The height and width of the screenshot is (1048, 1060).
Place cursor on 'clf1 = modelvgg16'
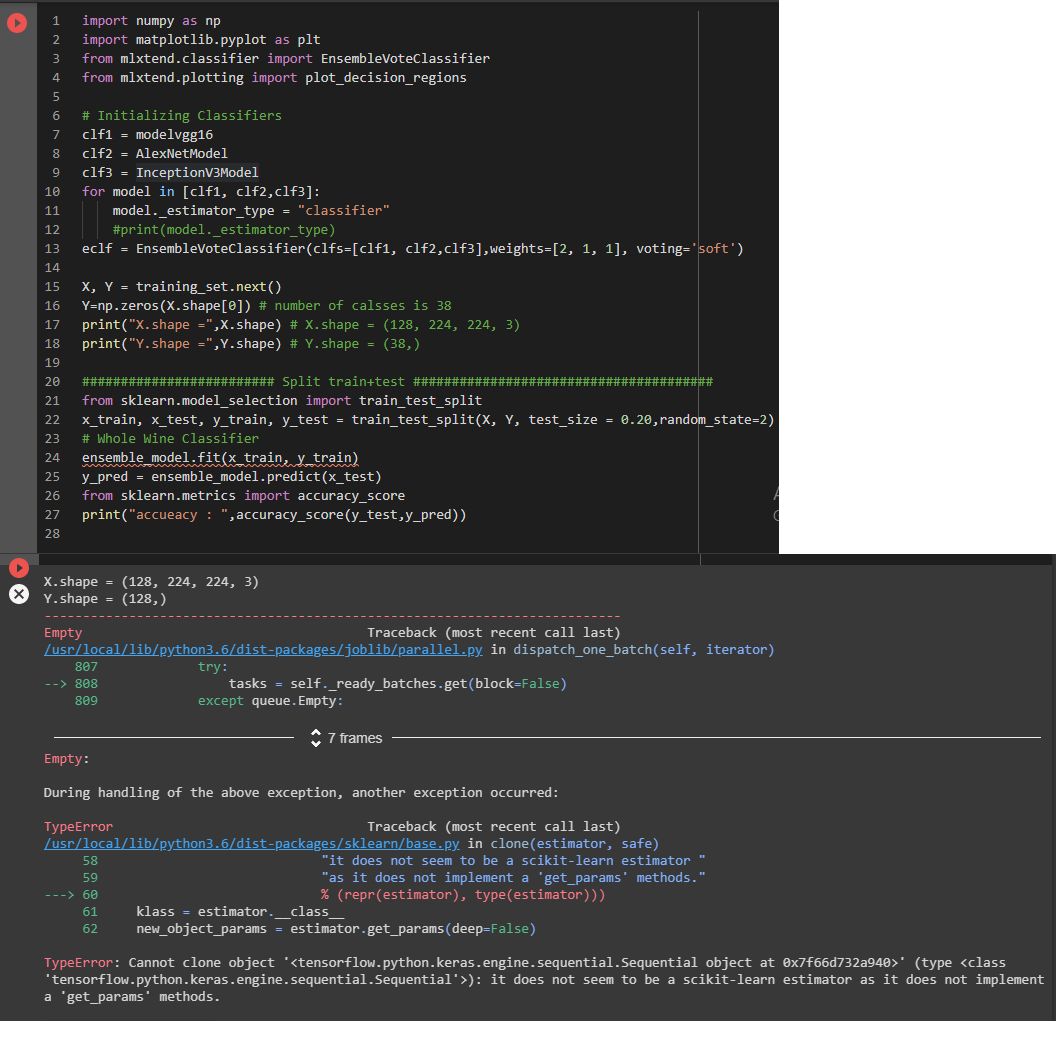tap(147, 135)
